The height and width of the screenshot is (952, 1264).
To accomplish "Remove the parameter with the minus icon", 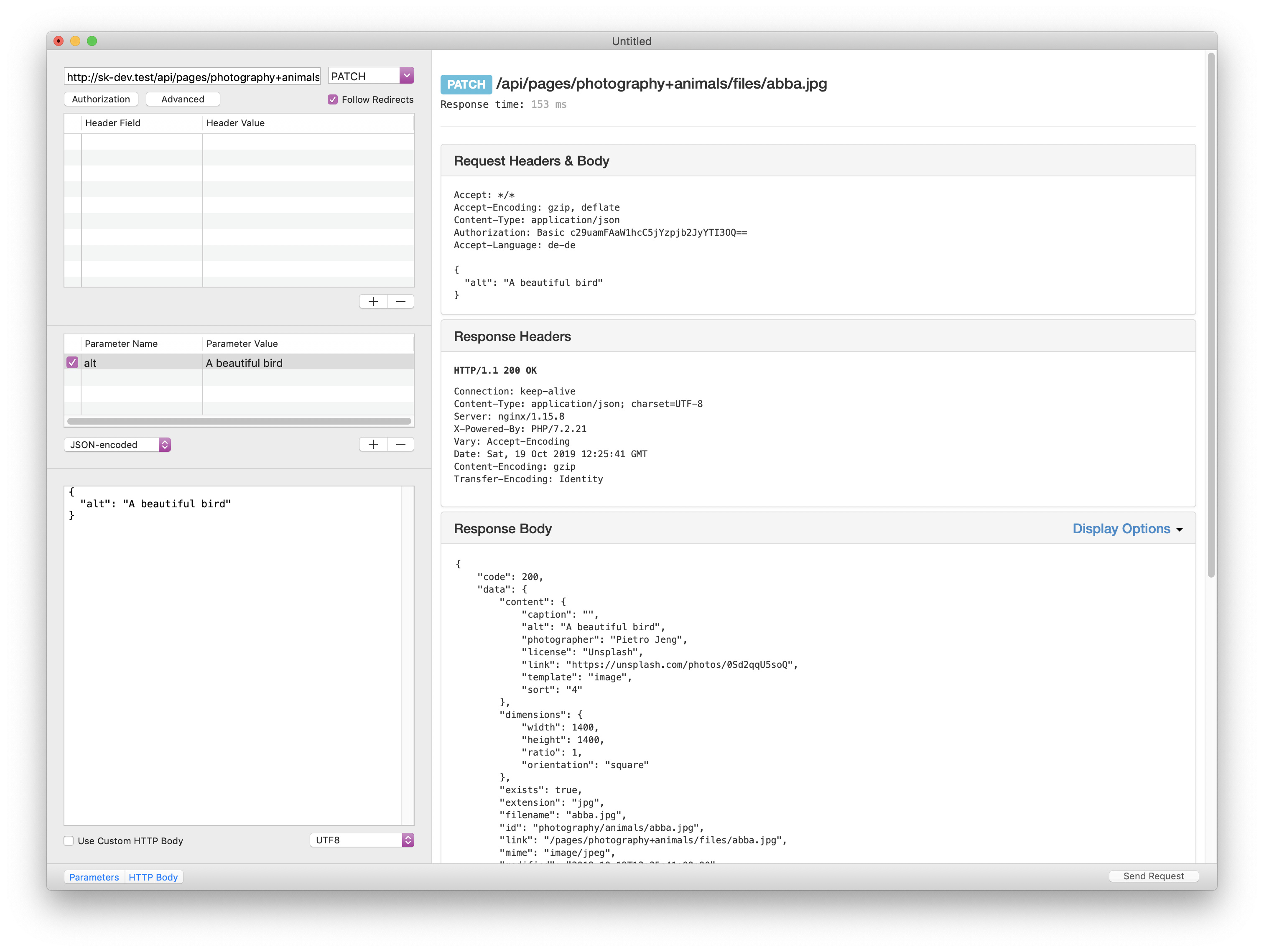I will click(400, 445).
